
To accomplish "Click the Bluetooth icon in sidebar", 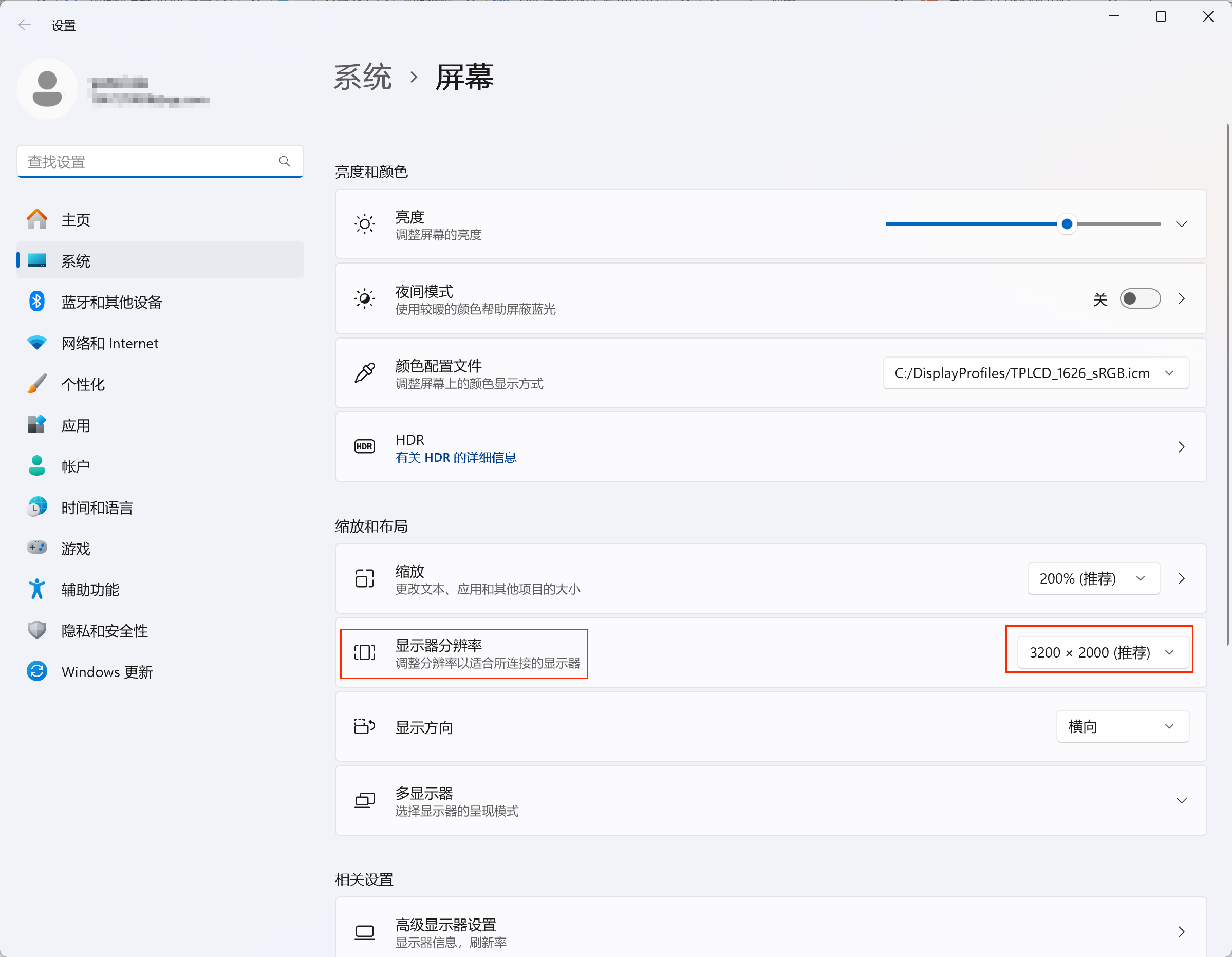I will click(x=36, y=302).
